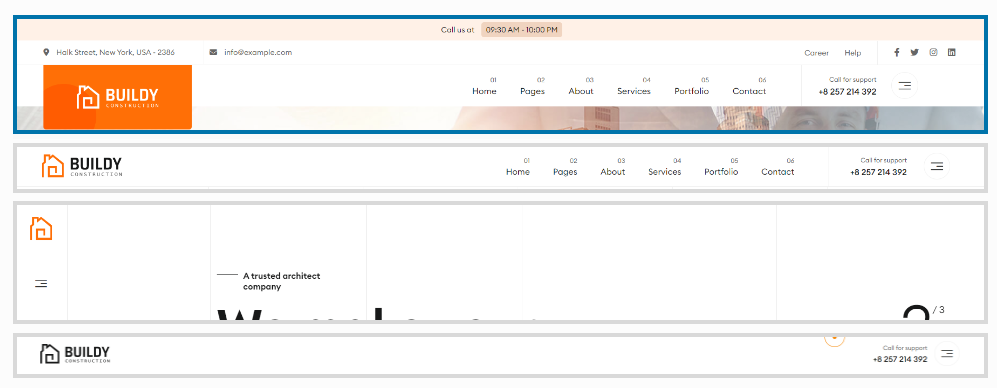Click the orange Buildy logo banner
Screen dimensions: 997x388
118,97
